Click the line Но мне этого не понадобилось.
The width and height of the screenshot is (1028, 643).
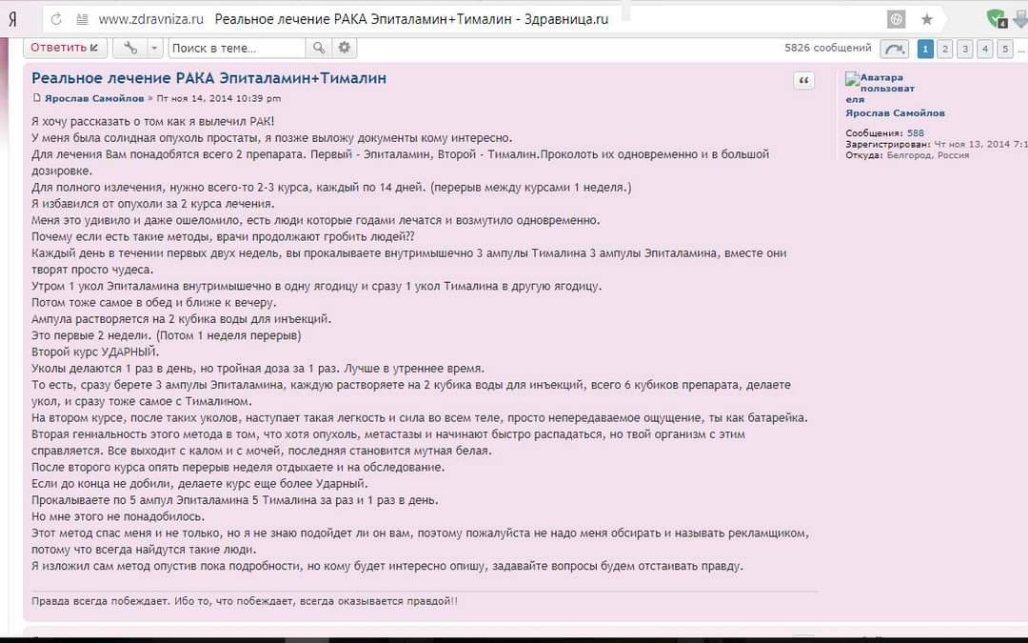(x=117, y=516)
